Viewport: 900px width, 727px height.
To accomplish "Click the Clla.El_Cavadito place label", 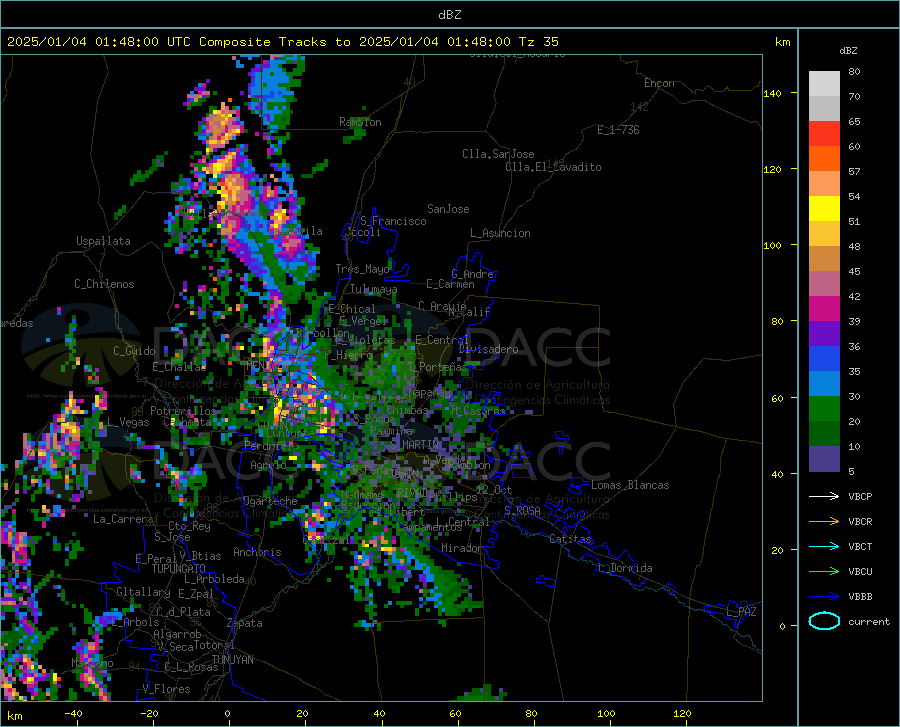I will tap(553, 167).
